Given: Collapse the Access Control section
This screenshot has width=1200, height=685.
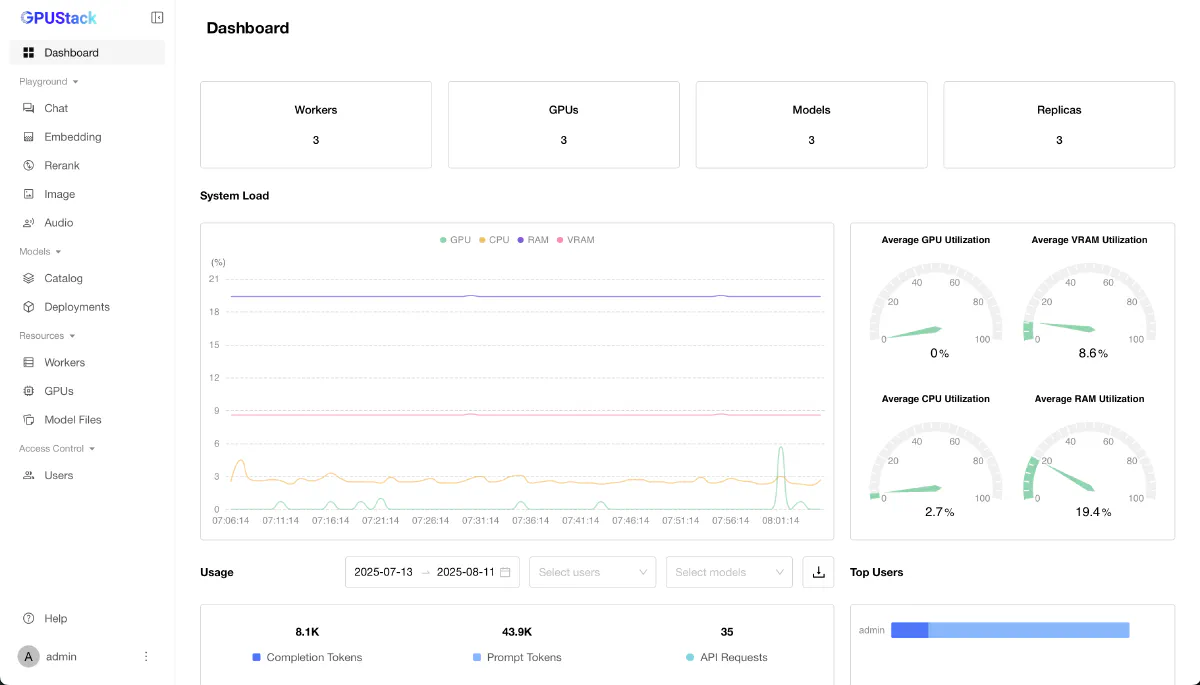Looking at the screenshot, I should (57, 448).
